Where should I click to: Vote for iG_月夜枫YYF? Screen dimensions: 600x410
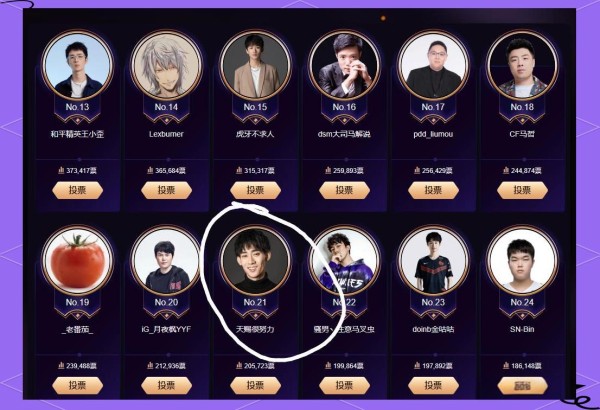click(166, 385)
